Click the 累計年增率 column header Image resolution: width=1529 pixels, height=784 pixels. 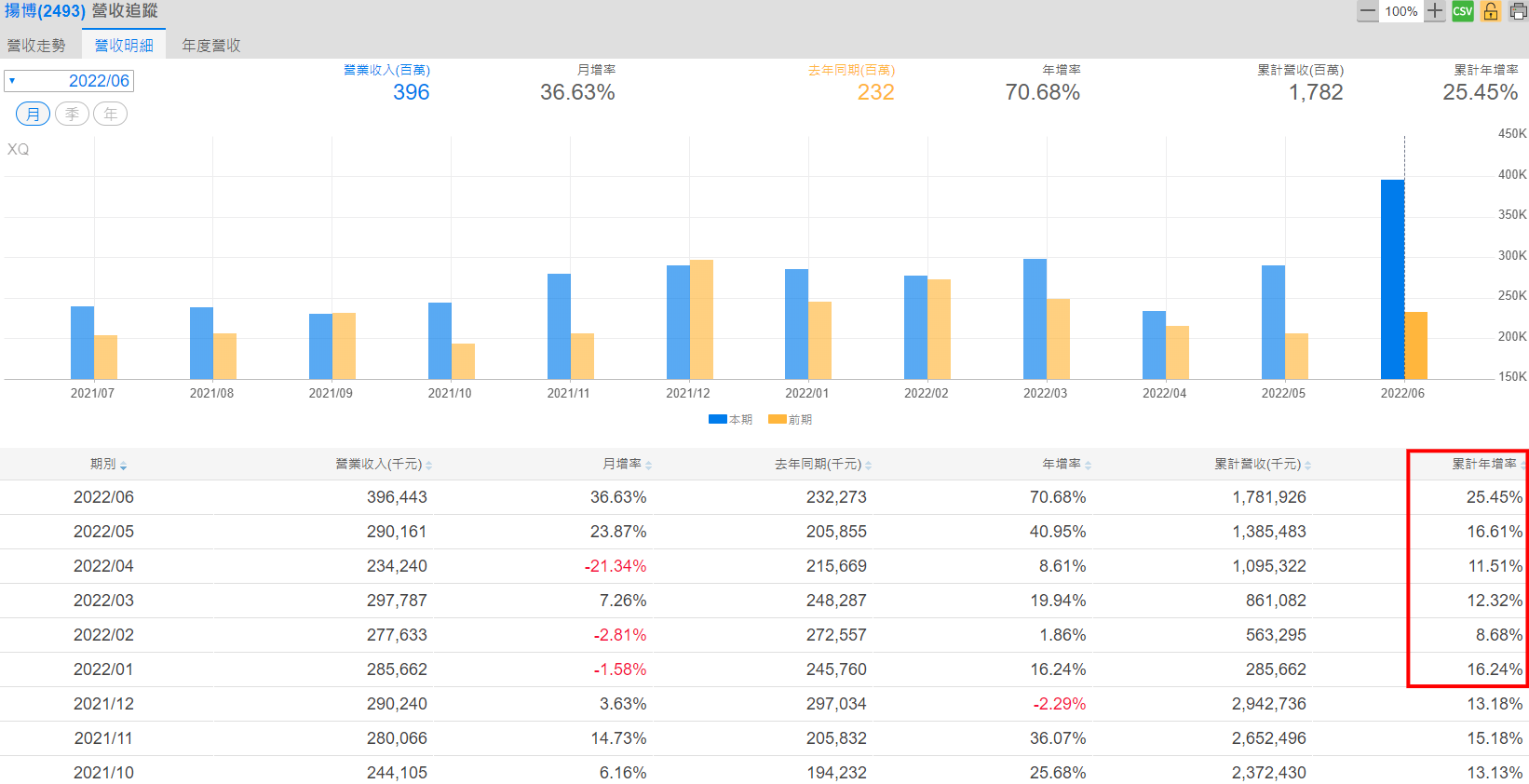(x=1484, y=464)
